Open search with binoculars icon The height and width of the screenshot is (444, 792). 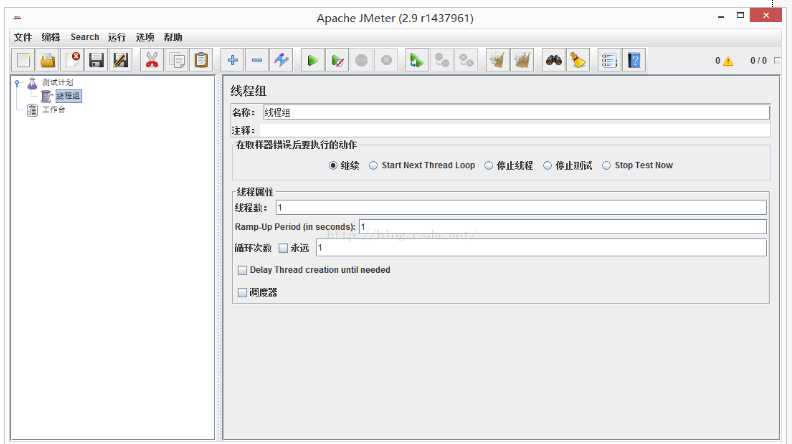(x=554, y=61)
